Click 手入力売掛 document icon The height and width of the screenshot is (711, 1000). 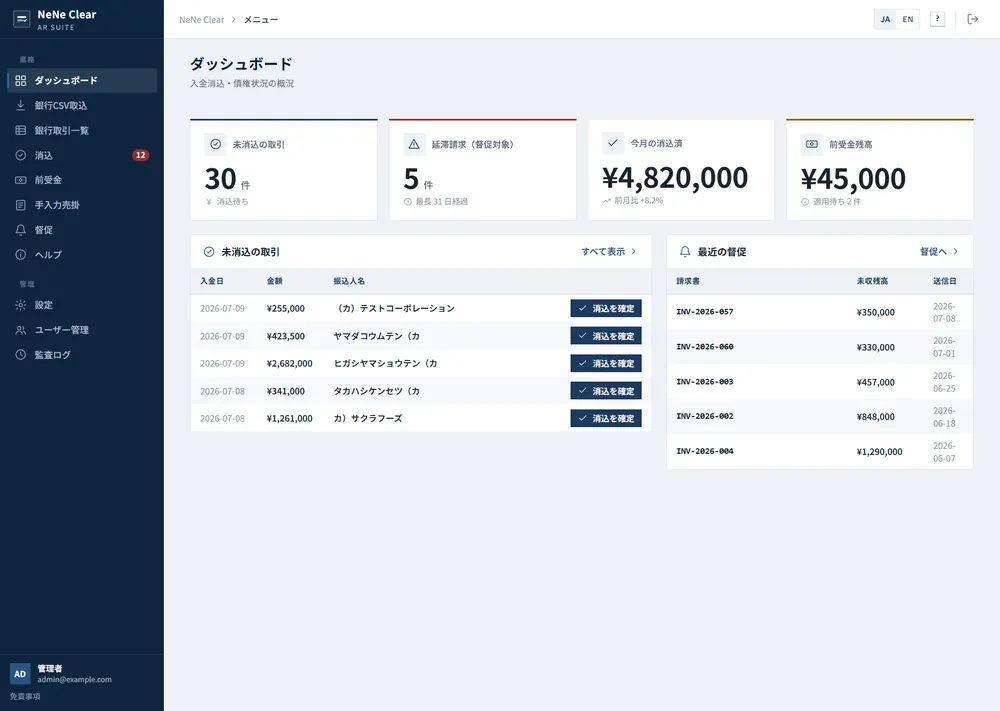[21, 205]
